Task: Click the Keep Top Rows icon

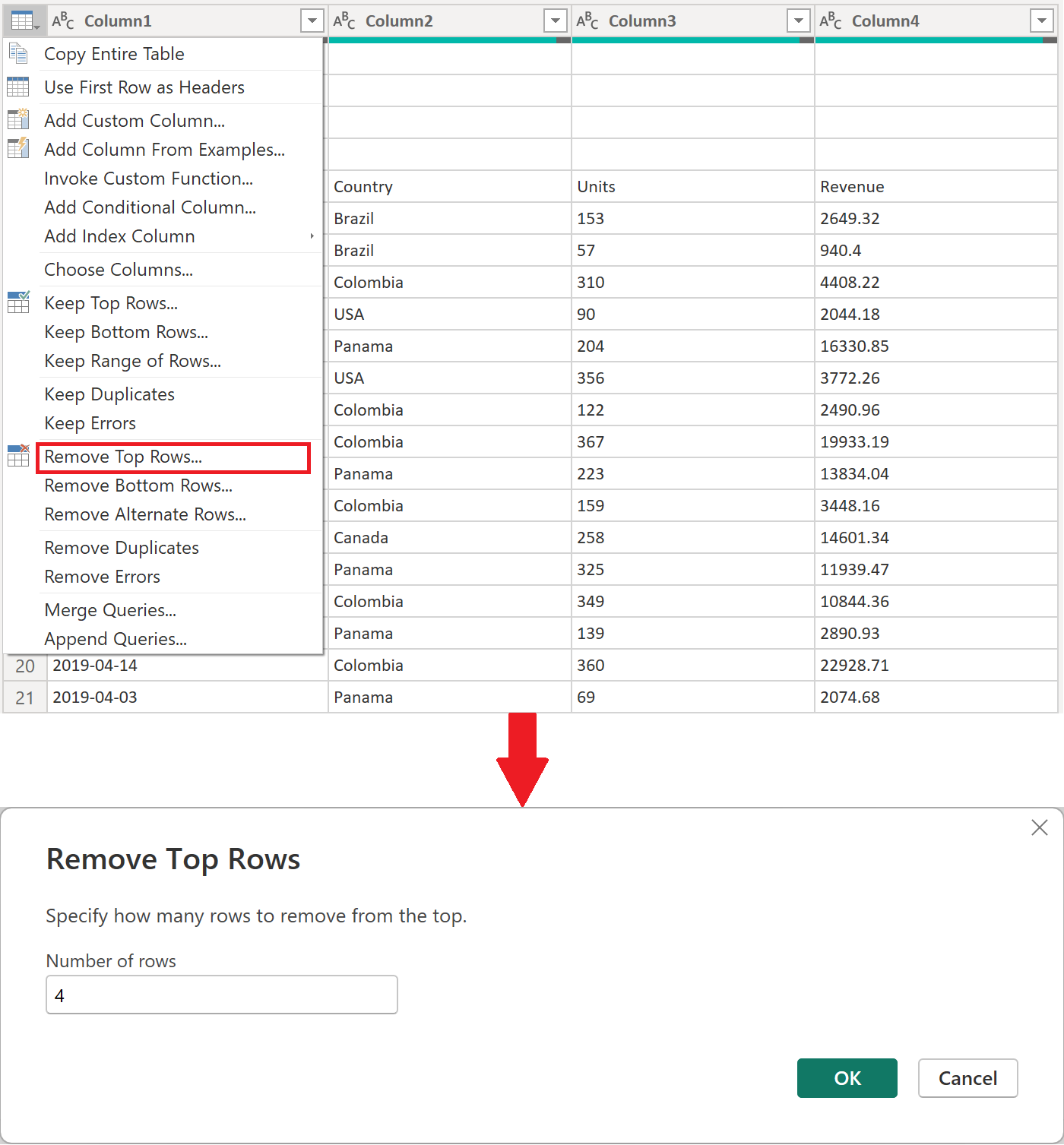Action: coord(18,302)
